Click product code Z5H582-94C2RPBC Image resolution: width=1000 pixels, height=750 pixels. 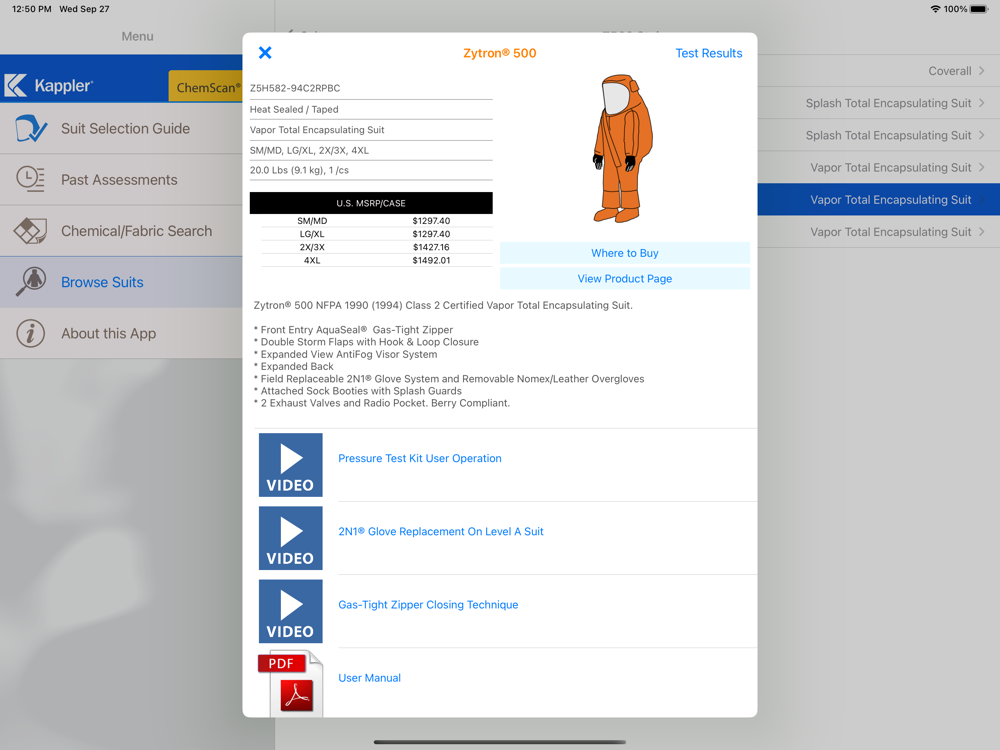(295, 88)
